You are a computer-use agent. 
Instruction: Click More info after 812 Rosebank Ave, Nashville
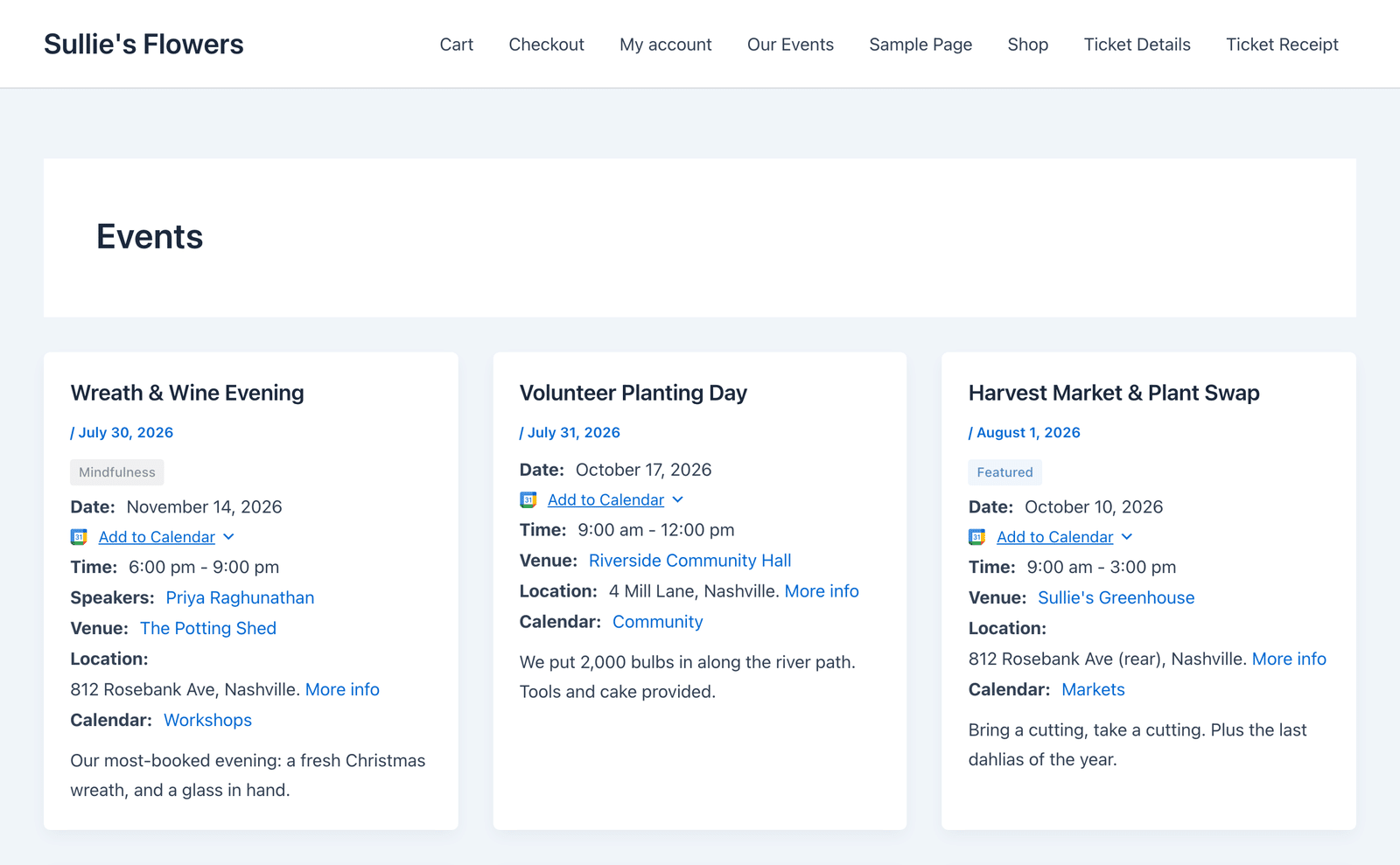342,689
